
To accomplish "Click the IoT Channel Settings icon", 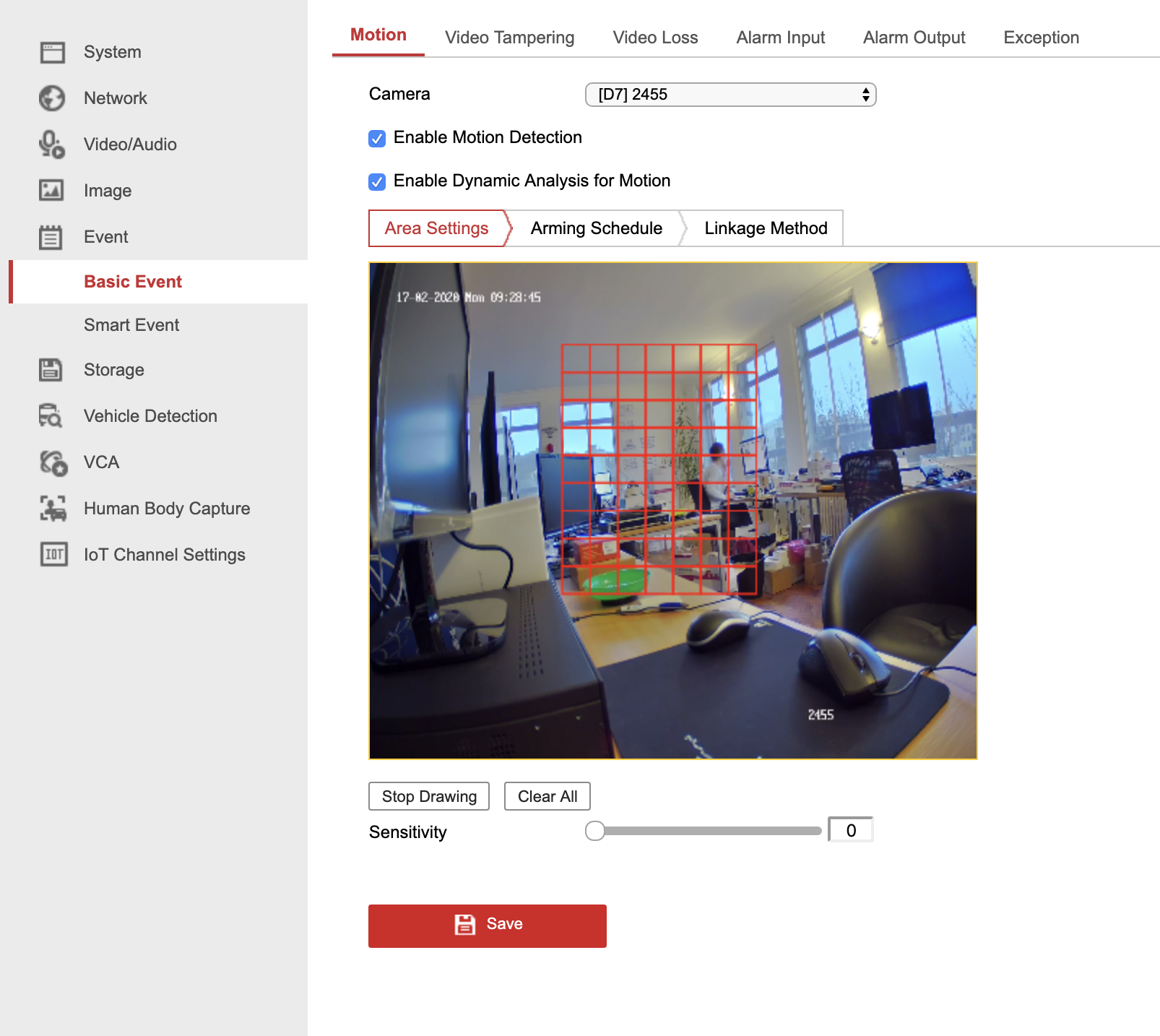I will (x=53, y=555).
